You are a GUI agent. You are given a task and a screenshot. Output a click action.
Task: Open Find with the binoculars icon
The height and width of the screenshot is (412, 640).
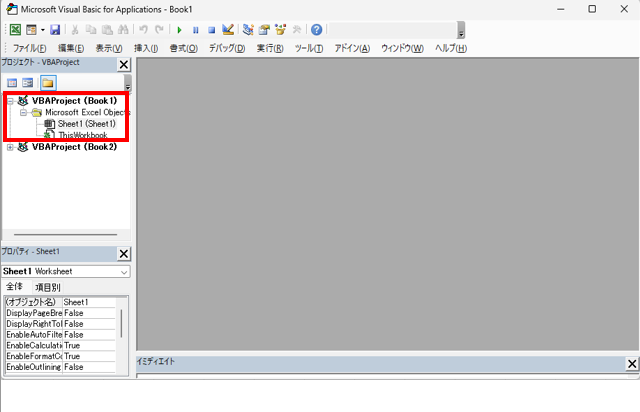pyautogui.click(x=123, y=30)
